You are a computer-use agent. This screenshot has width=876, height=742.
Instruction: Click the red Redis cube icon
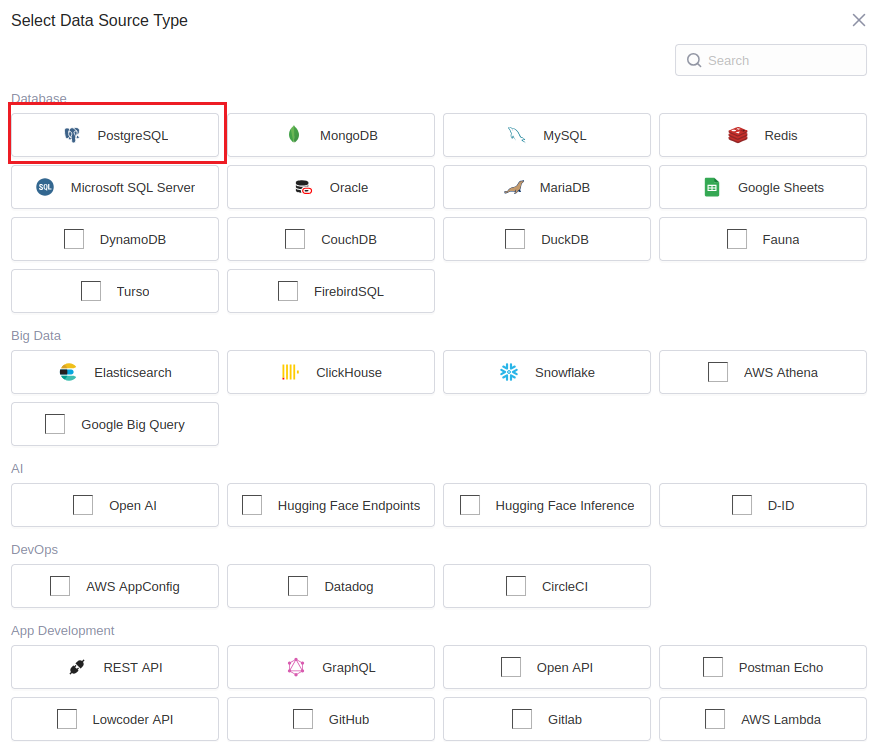pyautogui.click(x=738, y=135)
